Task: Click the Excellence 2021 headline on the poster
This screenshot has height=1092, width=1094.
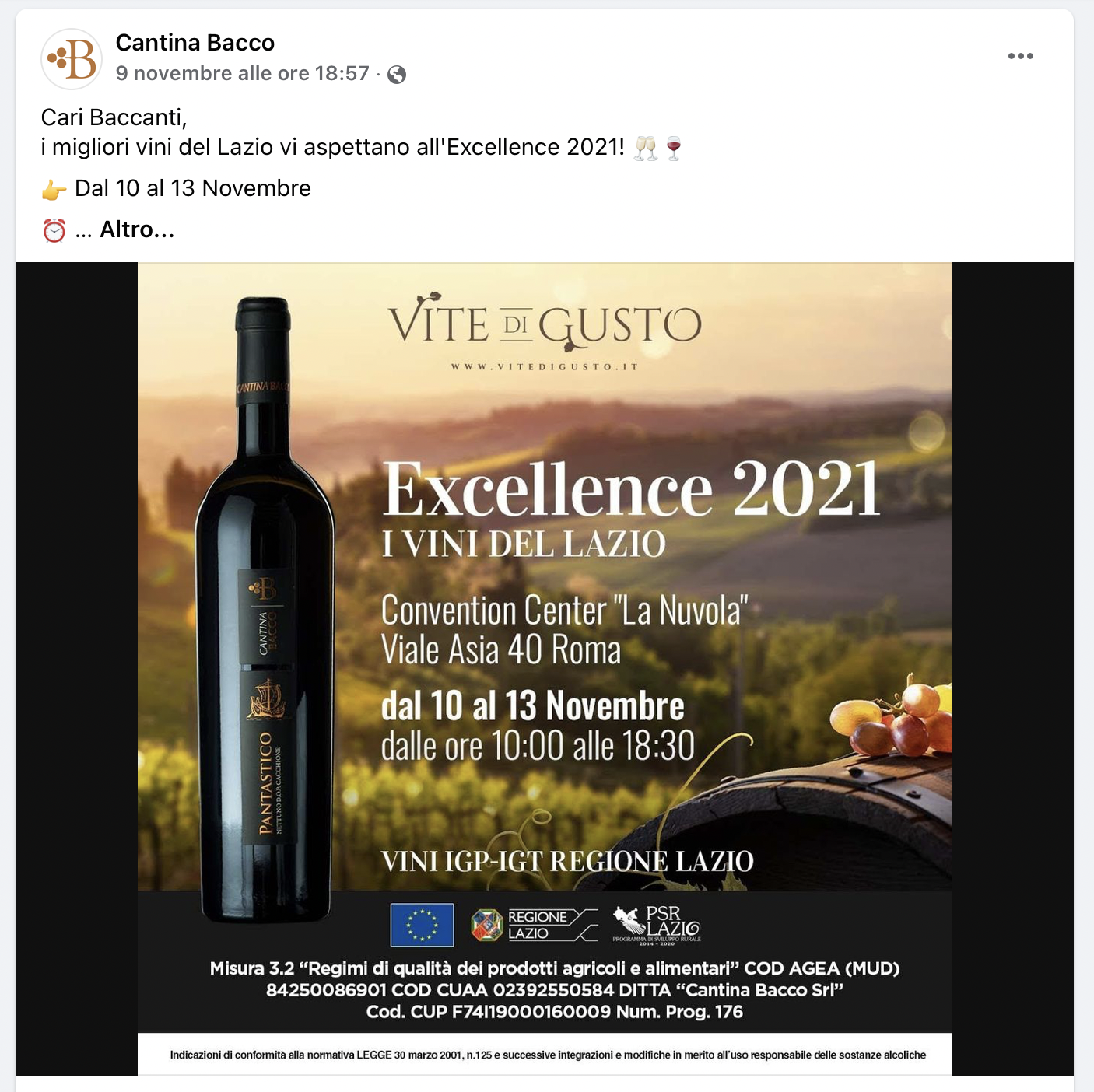Action: [632, 488]
